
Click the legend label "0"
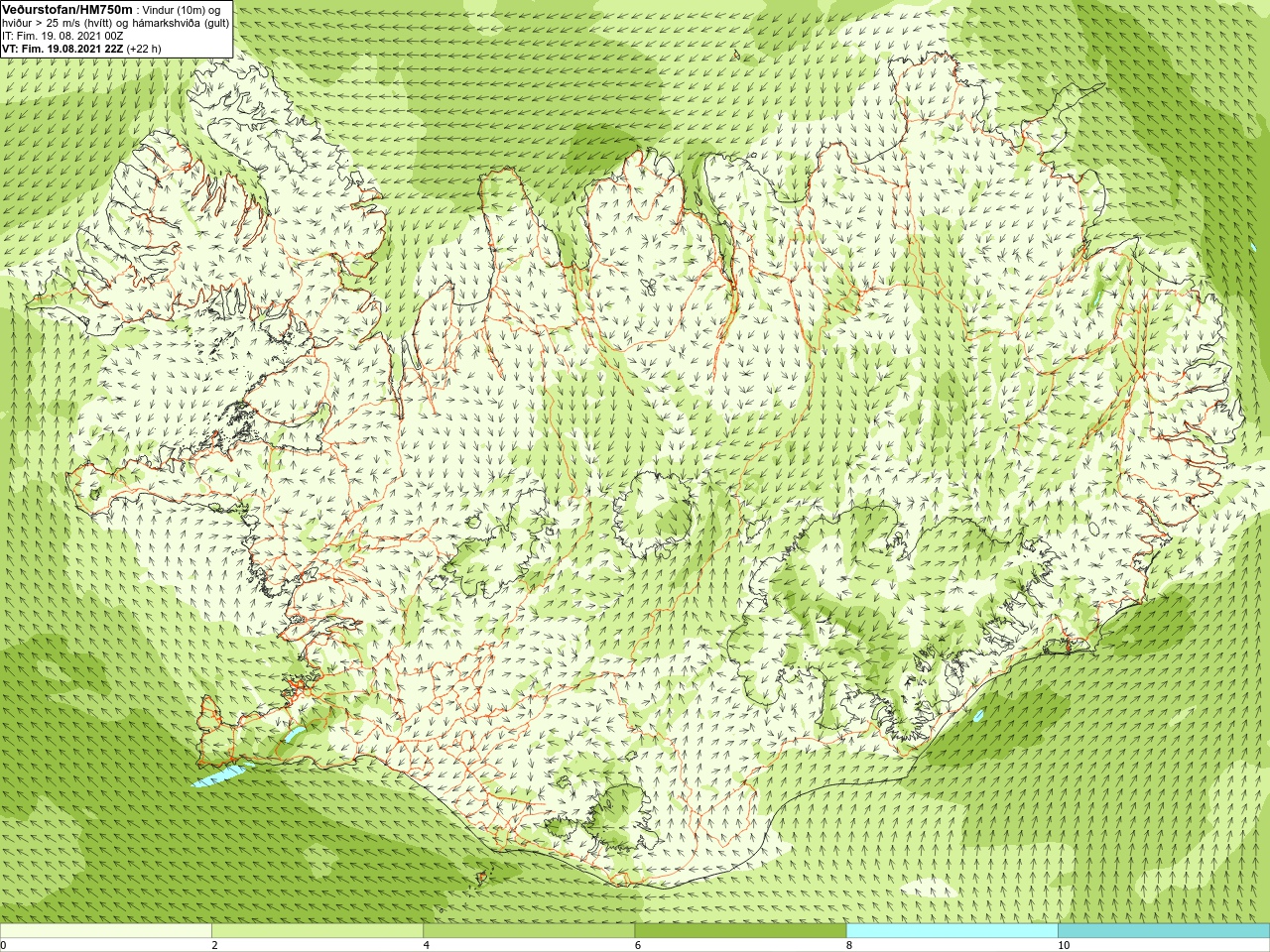(4, 945)
